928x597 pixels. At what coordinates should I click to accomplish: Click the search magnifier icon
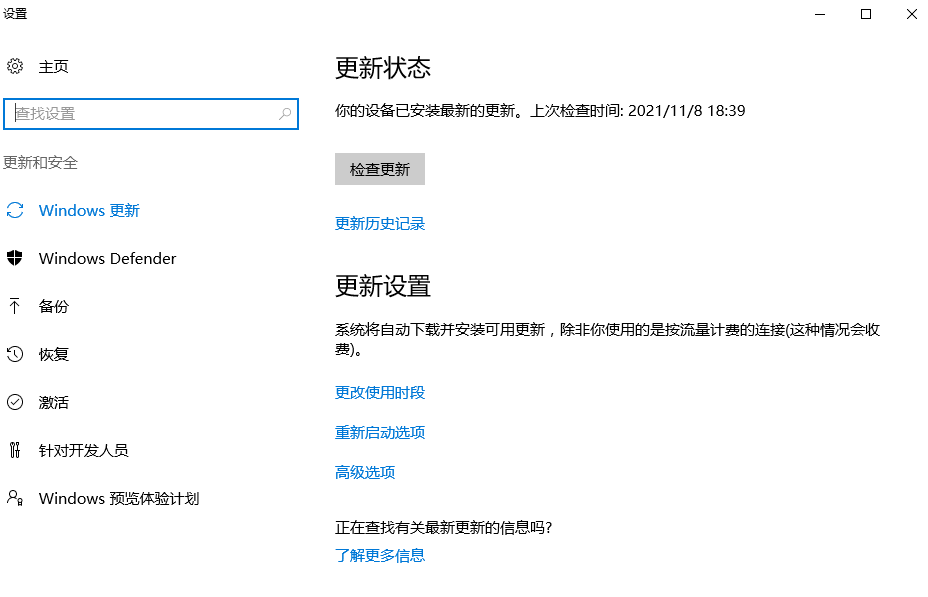click(285, 114)
